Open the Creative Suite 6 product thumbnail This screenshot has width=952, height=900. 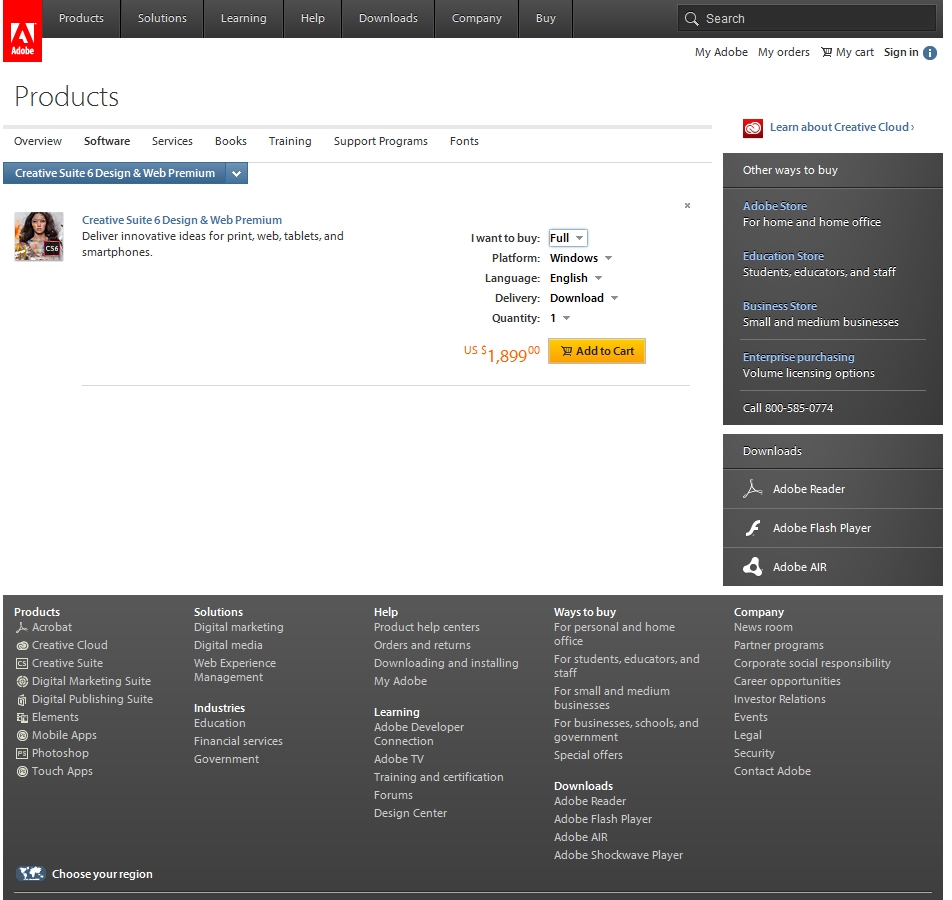pyautogui.click(x=39, y=236)
